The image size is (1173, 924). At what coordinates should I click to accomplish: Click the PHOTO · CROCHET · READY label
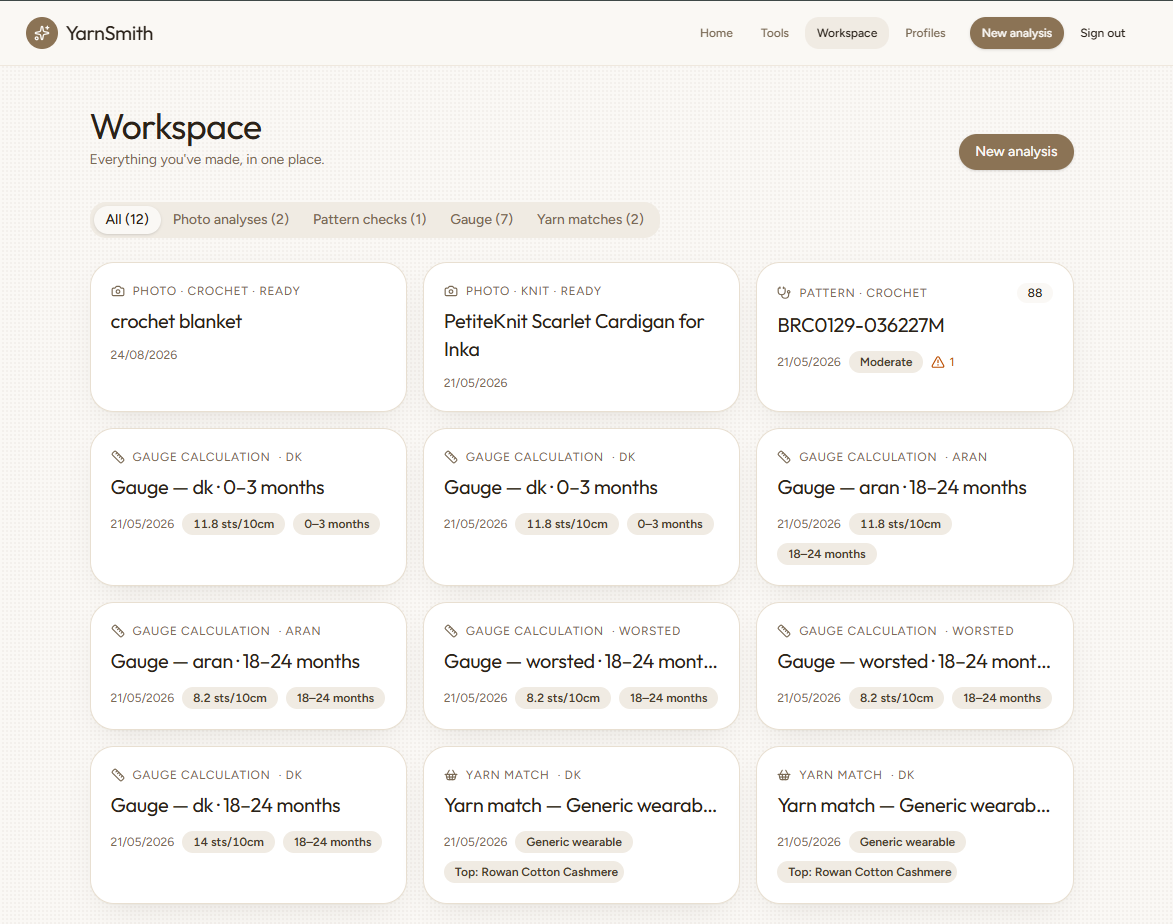click(x=216, y=291)
